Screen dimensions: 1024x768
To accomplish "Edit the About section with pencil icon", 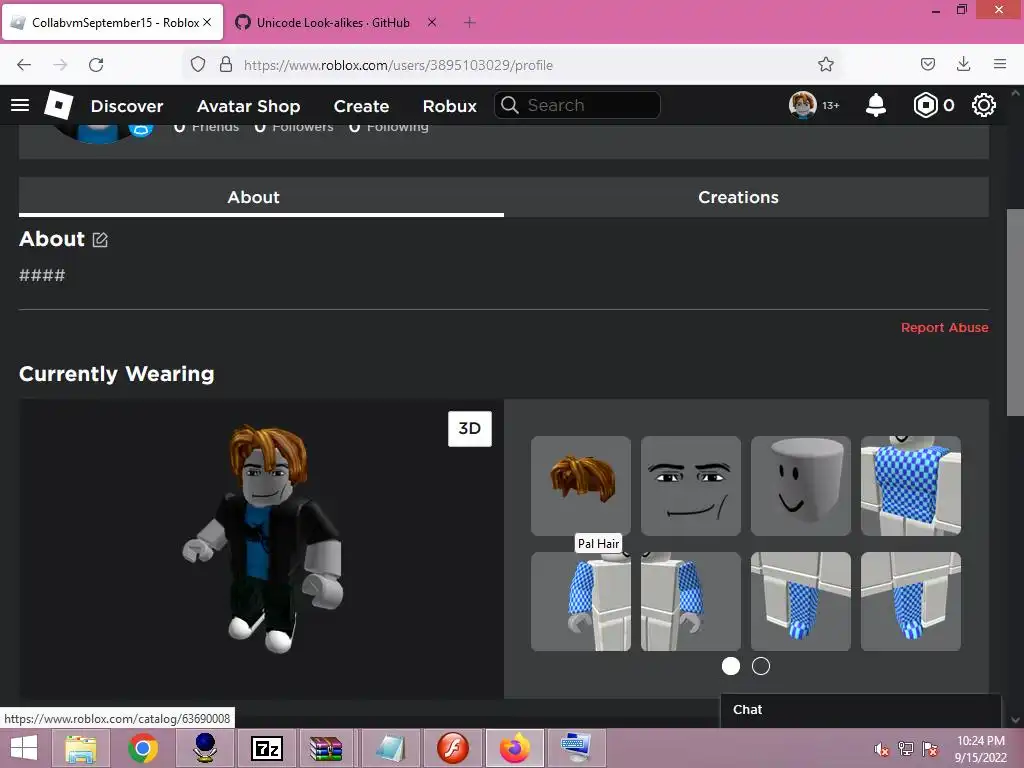I will pyautogui.click(x=100, y=240).
